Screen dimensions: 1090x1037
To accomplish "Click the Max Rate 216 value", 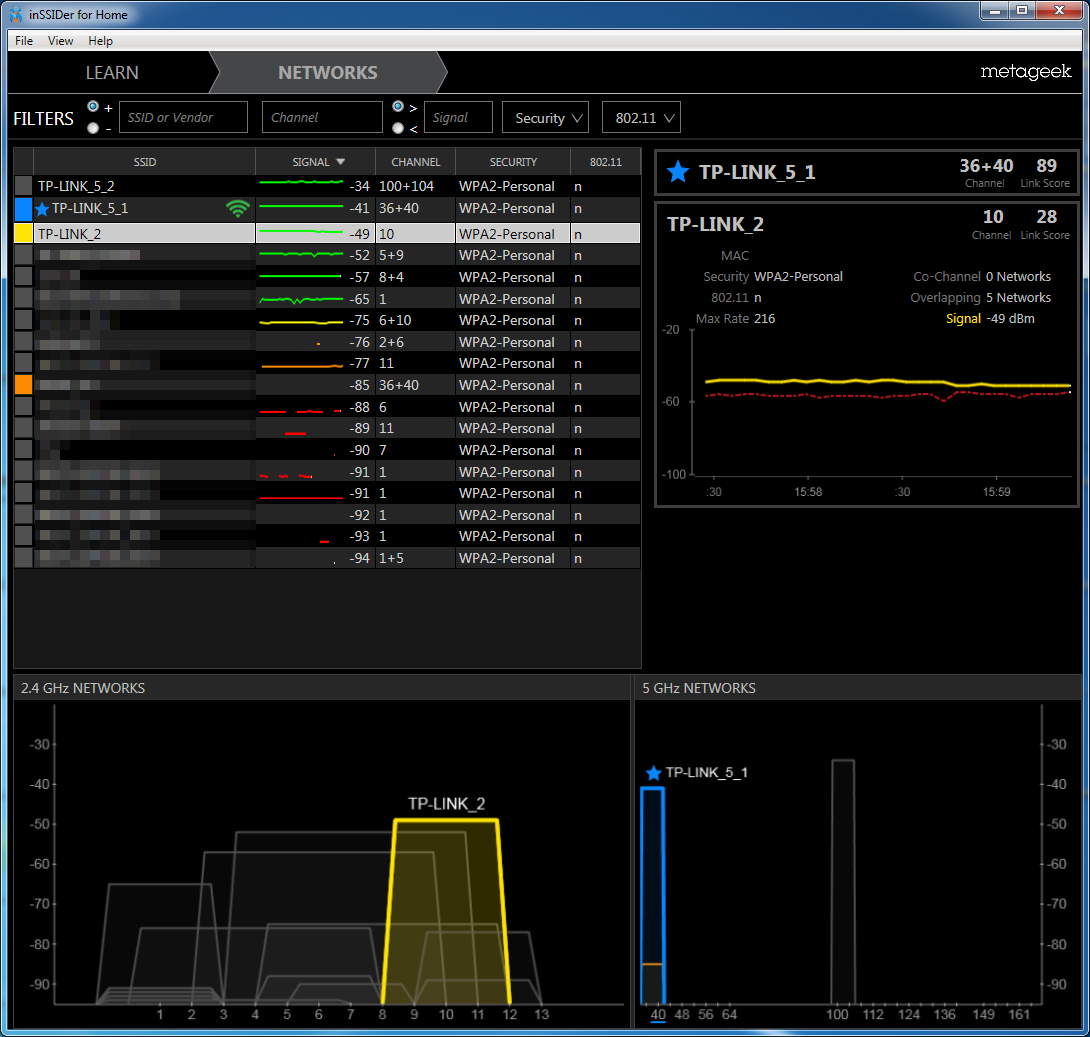I will pyautogui.click(x=765, y=318).
